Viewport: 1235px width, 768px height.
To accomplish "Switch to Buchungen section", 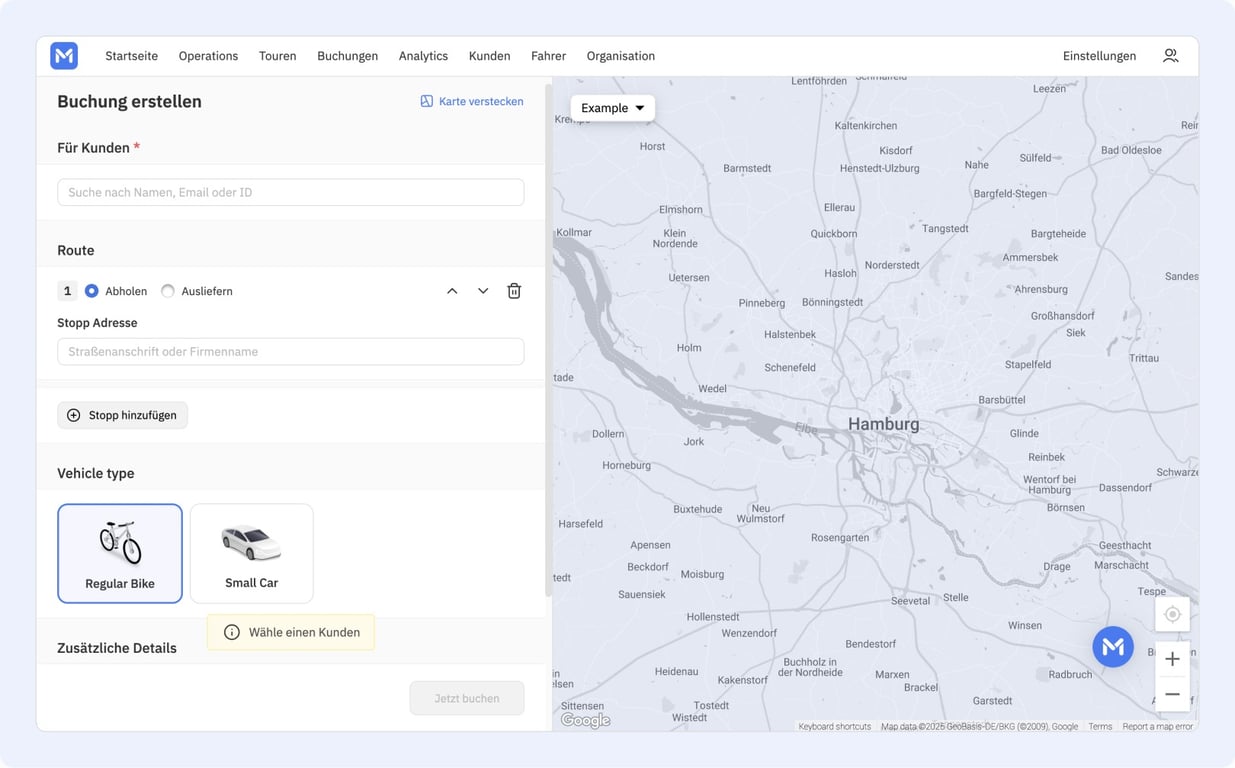I will (347, 56).
